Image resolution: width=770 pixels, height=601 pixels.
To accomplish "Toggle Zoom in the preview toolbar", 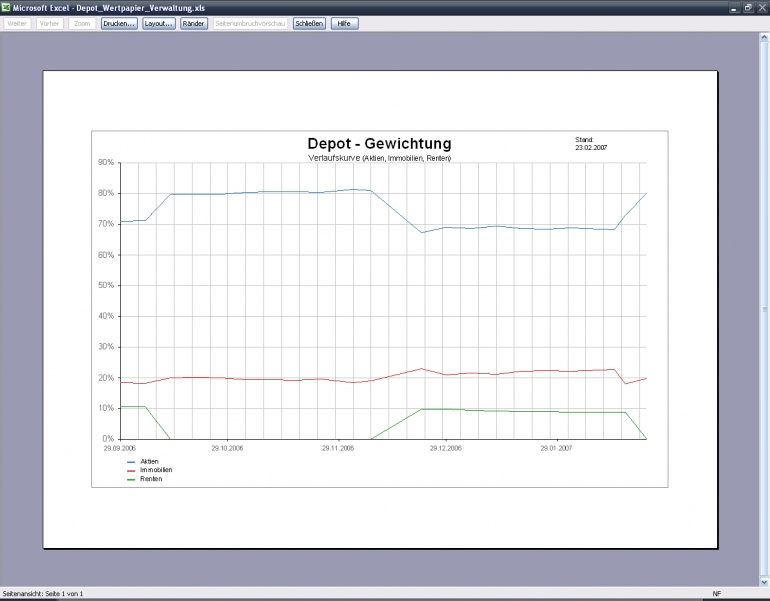I will [83, 22].
